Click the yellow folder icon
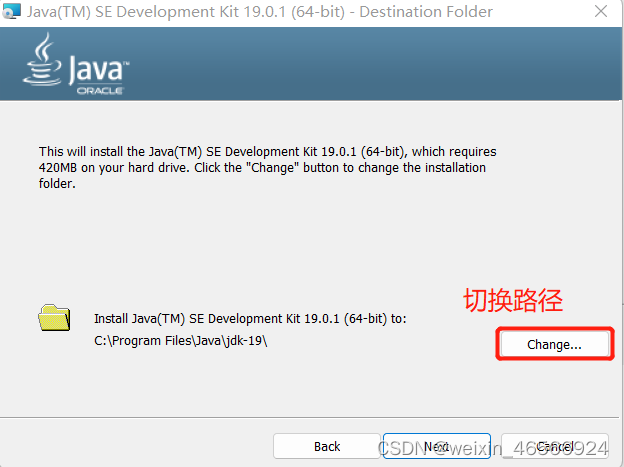 pos(55,318)
